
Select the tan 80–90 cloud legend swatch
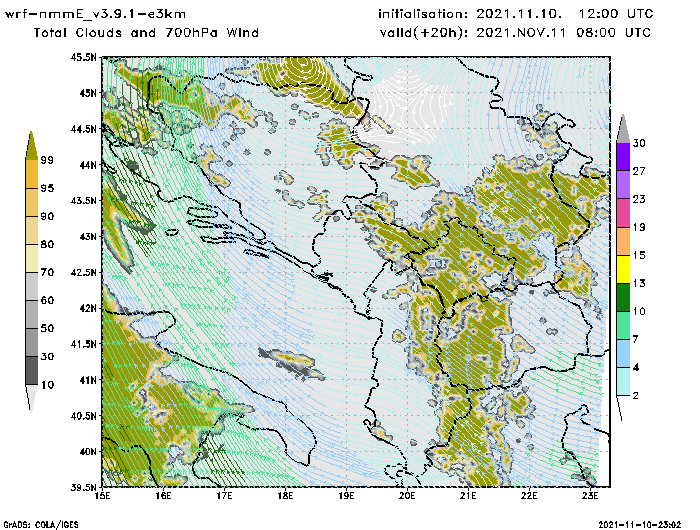click(31, 230)
